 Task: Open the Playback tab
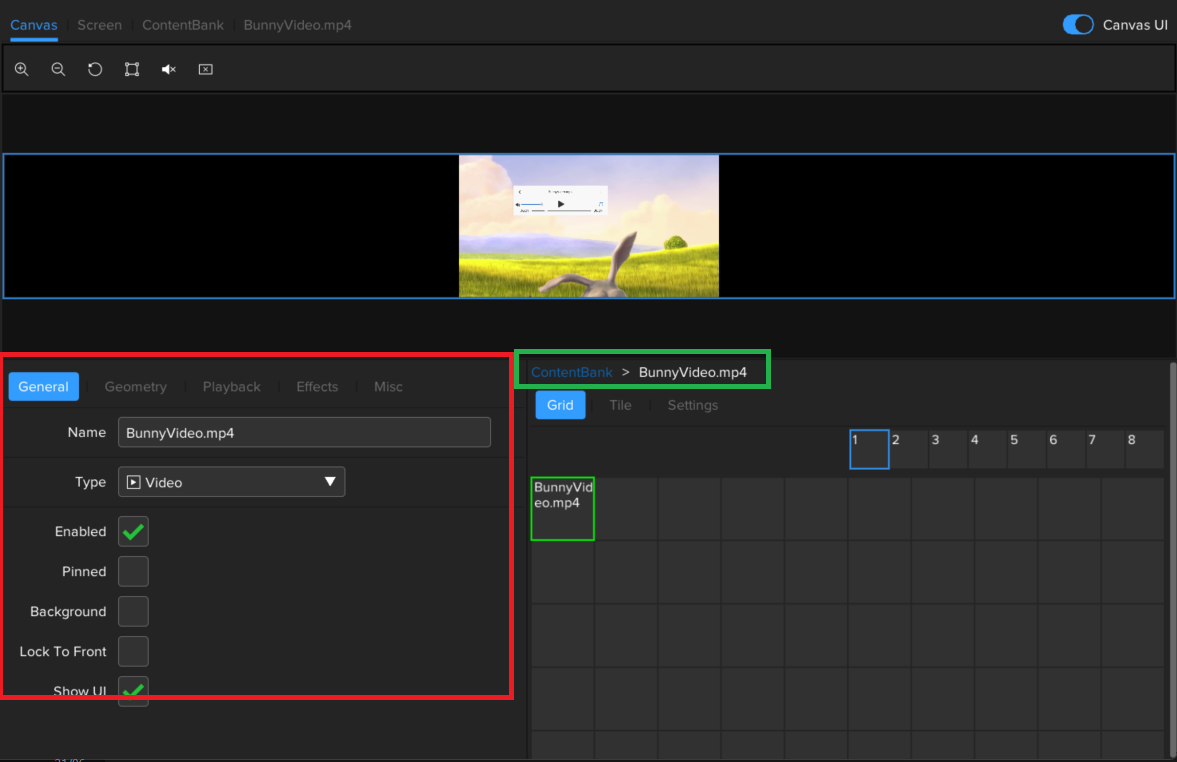pos(231,387)
